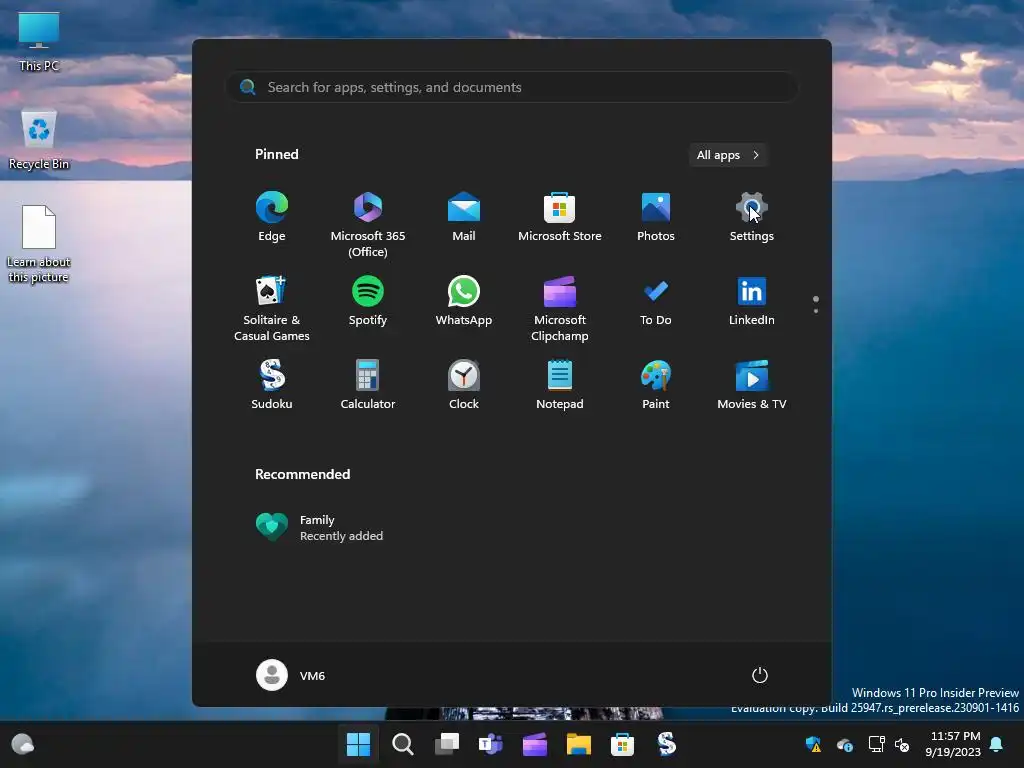
Task: Open Task View on the taskbar
Action: coord(447,744)
